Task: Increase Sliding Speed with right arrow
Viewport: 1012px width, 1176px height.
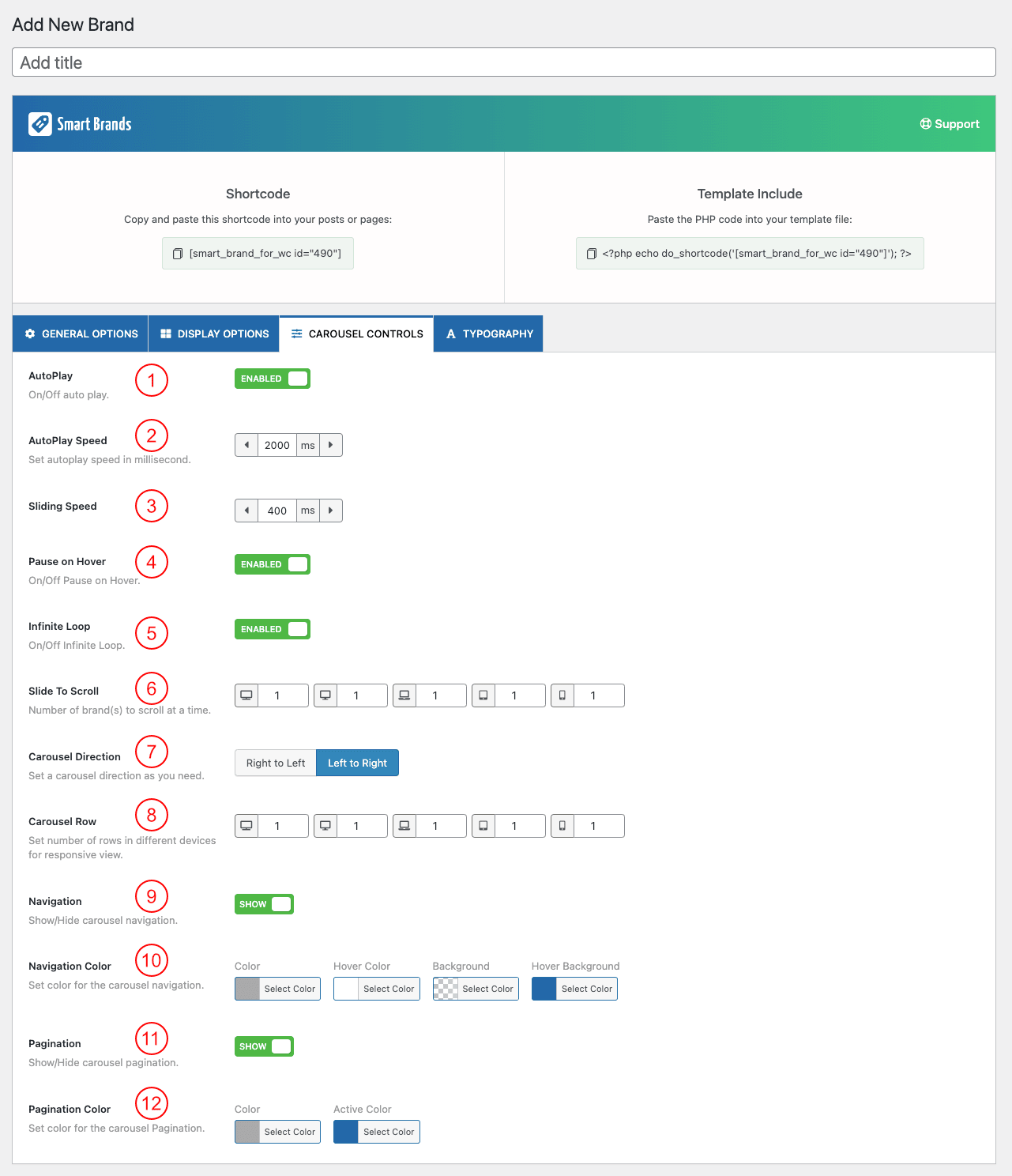Action: click(x=330, y=511)
